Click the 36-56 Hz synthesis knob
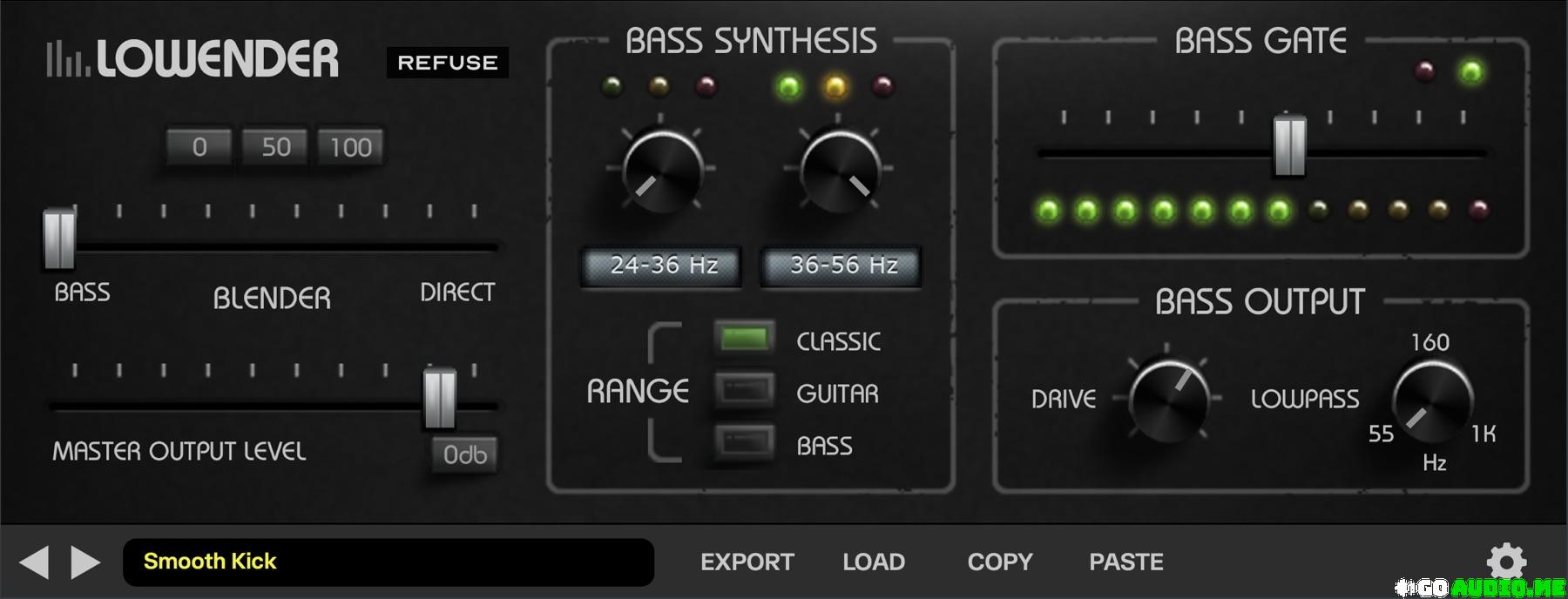 point(840,170)
